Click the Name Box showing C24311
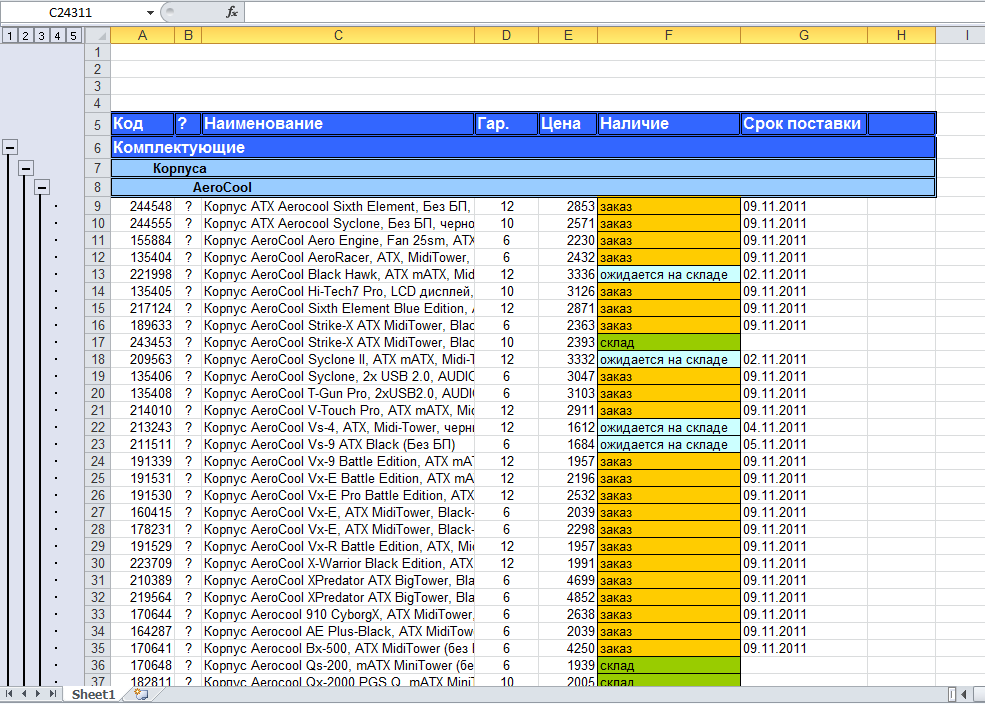This screenshot has width=985, height=704. coord(70,13)
